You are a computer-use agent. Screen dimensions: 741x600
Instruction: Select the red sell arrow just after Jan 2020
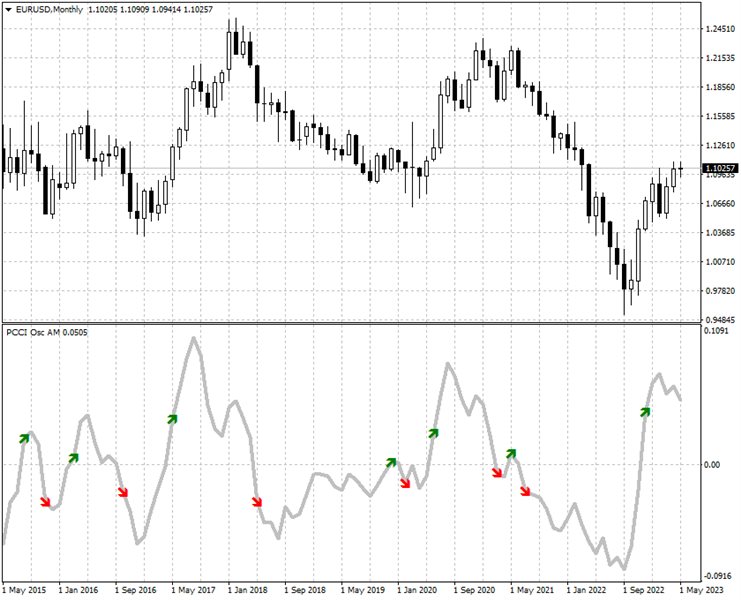coord(405,483)
